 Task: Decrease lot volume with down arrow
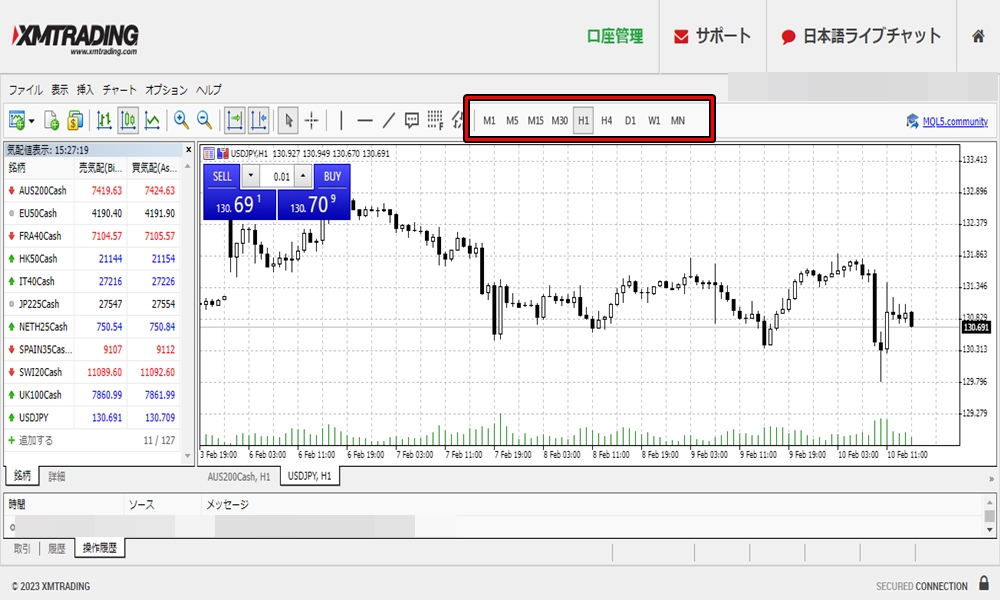click(250, 176)
